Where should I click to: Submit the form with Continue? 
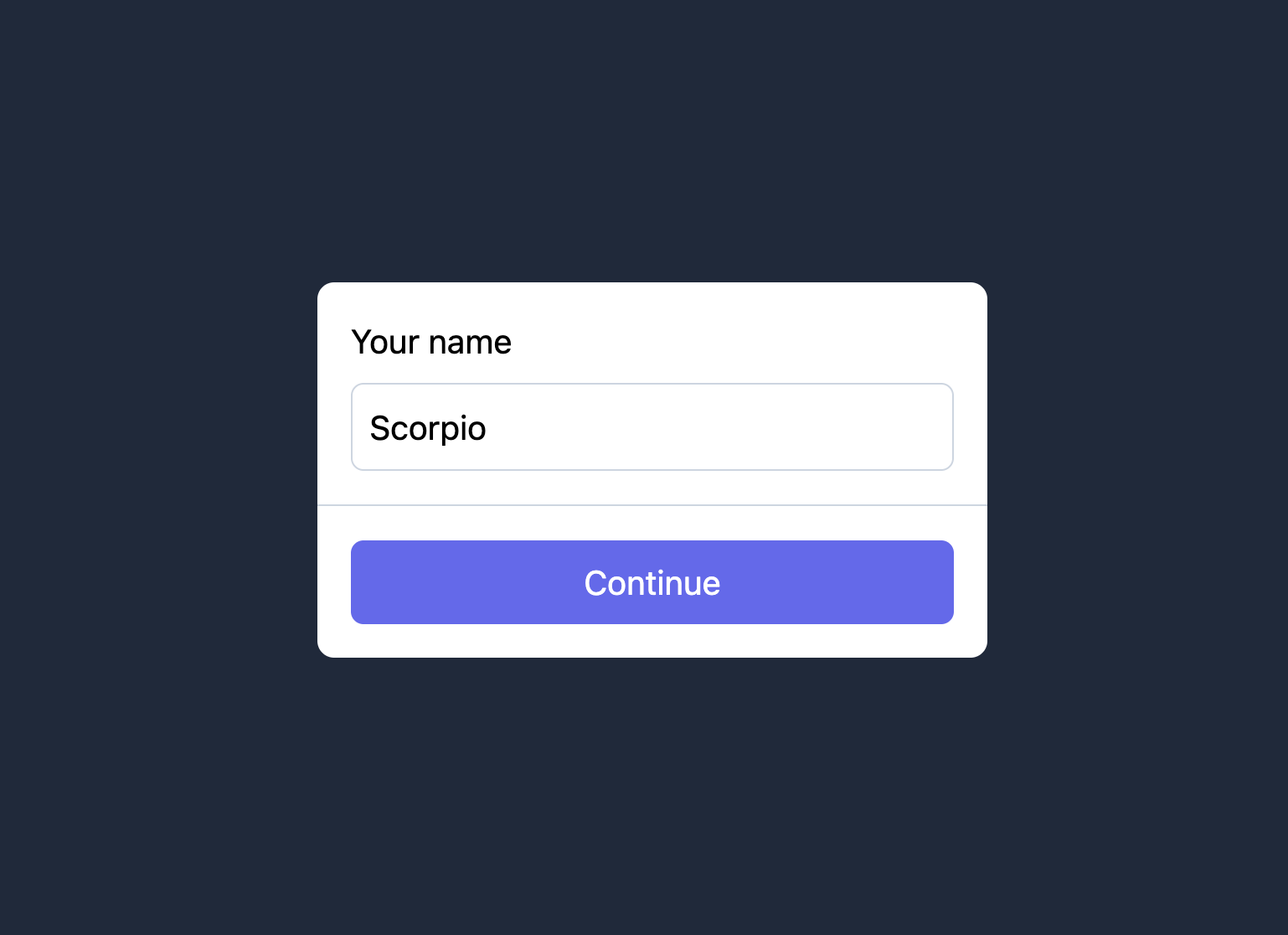652,582
